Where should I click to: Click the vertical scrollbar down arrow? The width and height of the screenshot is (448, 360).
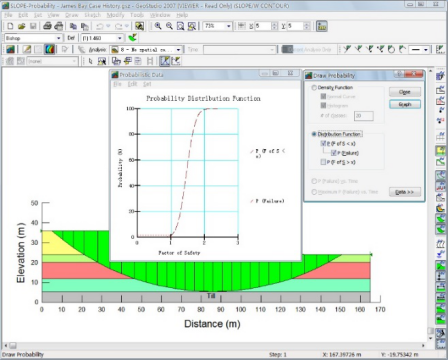tap(431, 338)
